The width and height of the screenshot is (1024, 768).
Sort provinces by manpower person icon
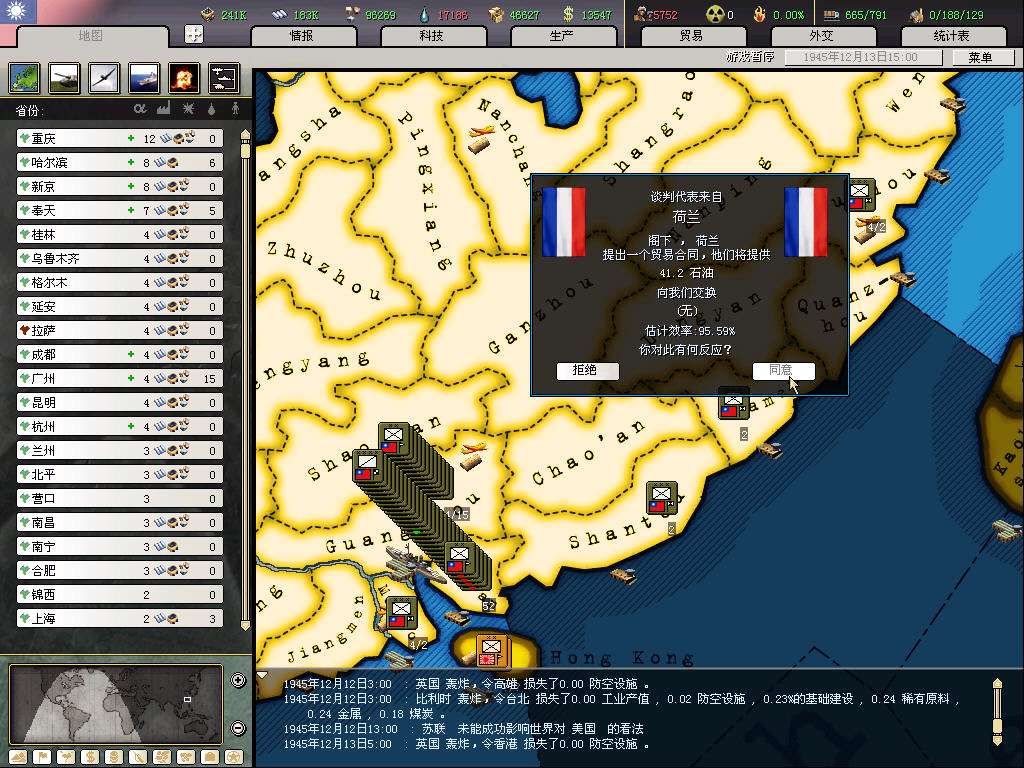[x=235, y=109]
